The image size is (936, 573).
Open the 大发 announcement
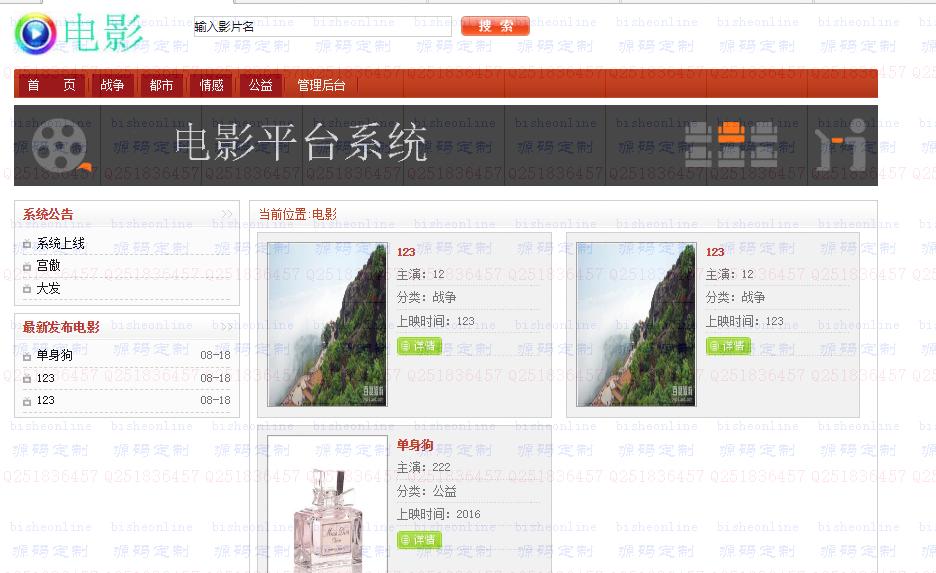point(48,288)
